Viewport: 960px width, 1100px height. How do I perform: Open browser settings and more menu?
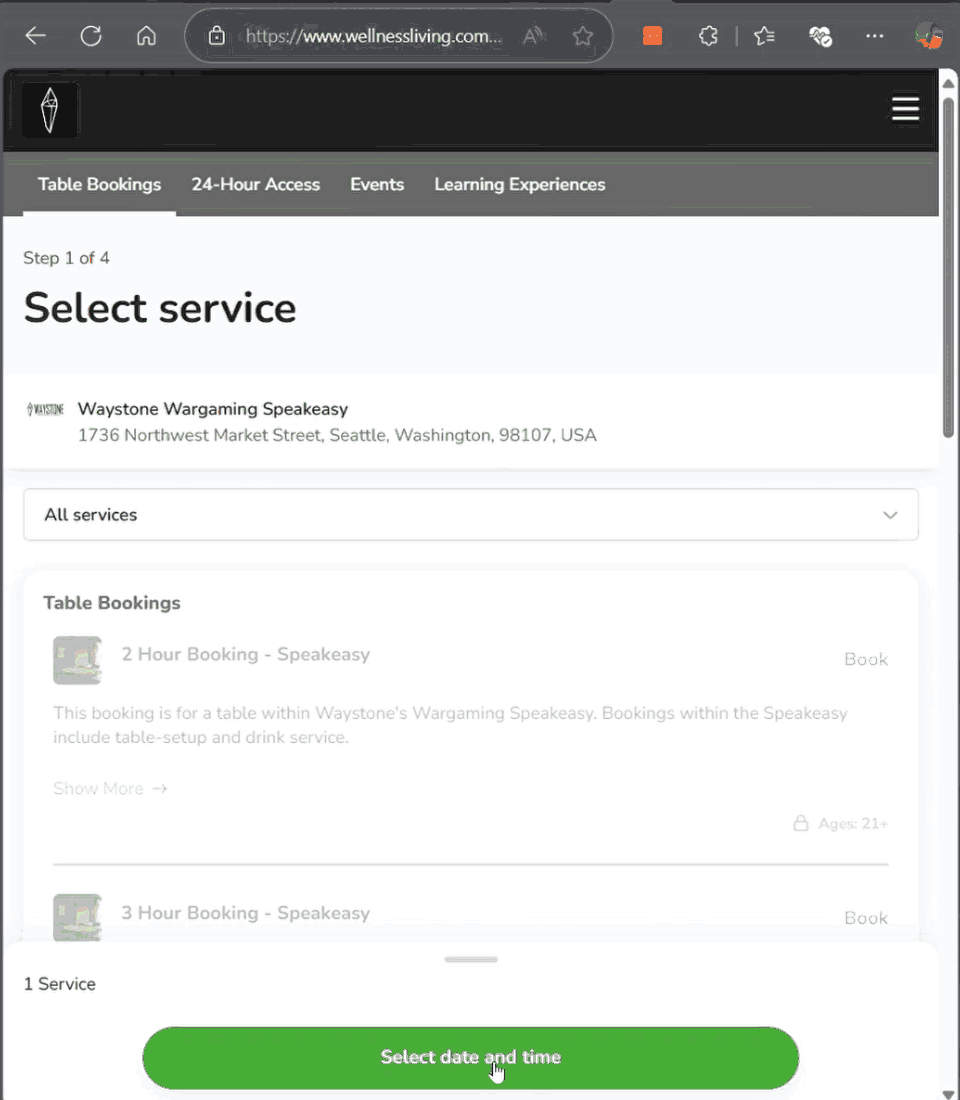pyautogui.click(x=874, y=36)
